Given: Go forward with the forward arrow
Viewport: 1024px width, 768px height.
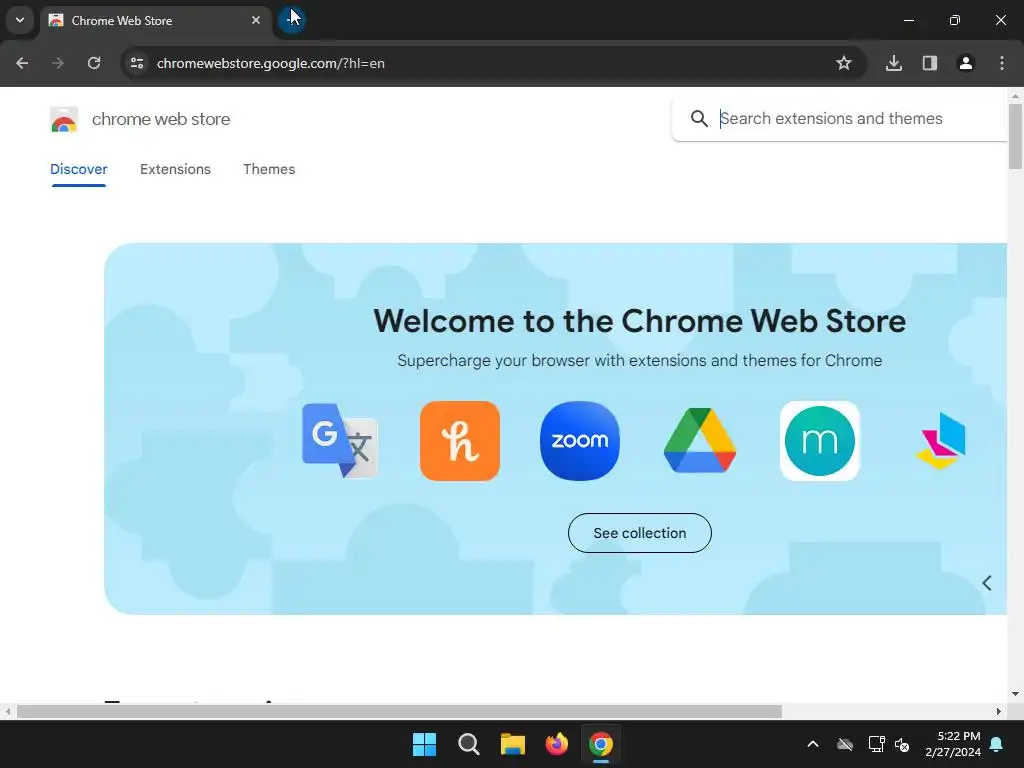Looking at the screenshot, I should point(58,63).
